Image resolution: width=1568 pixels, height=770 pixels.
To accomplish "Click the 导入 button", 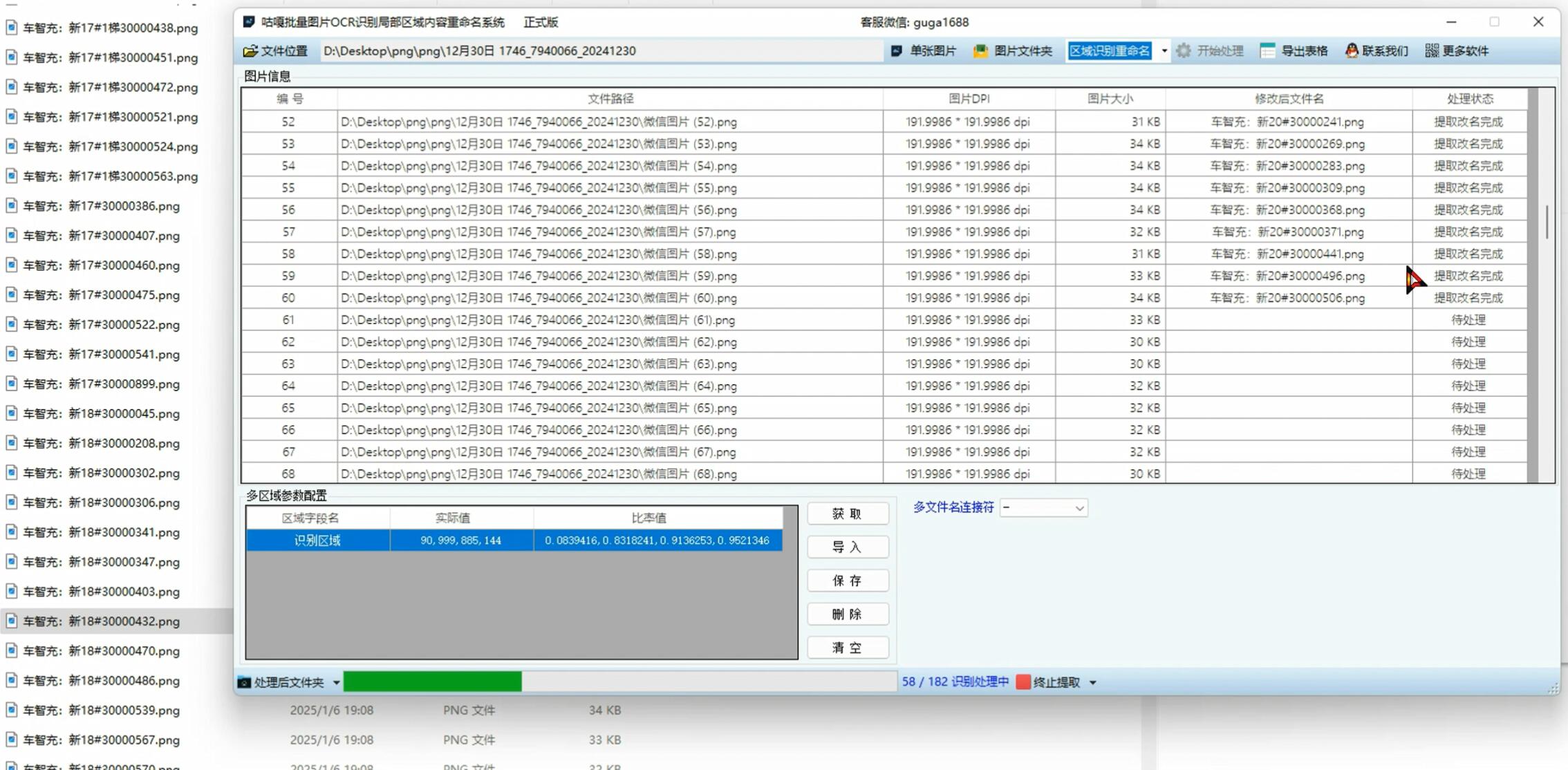I will tap(848, 547).
